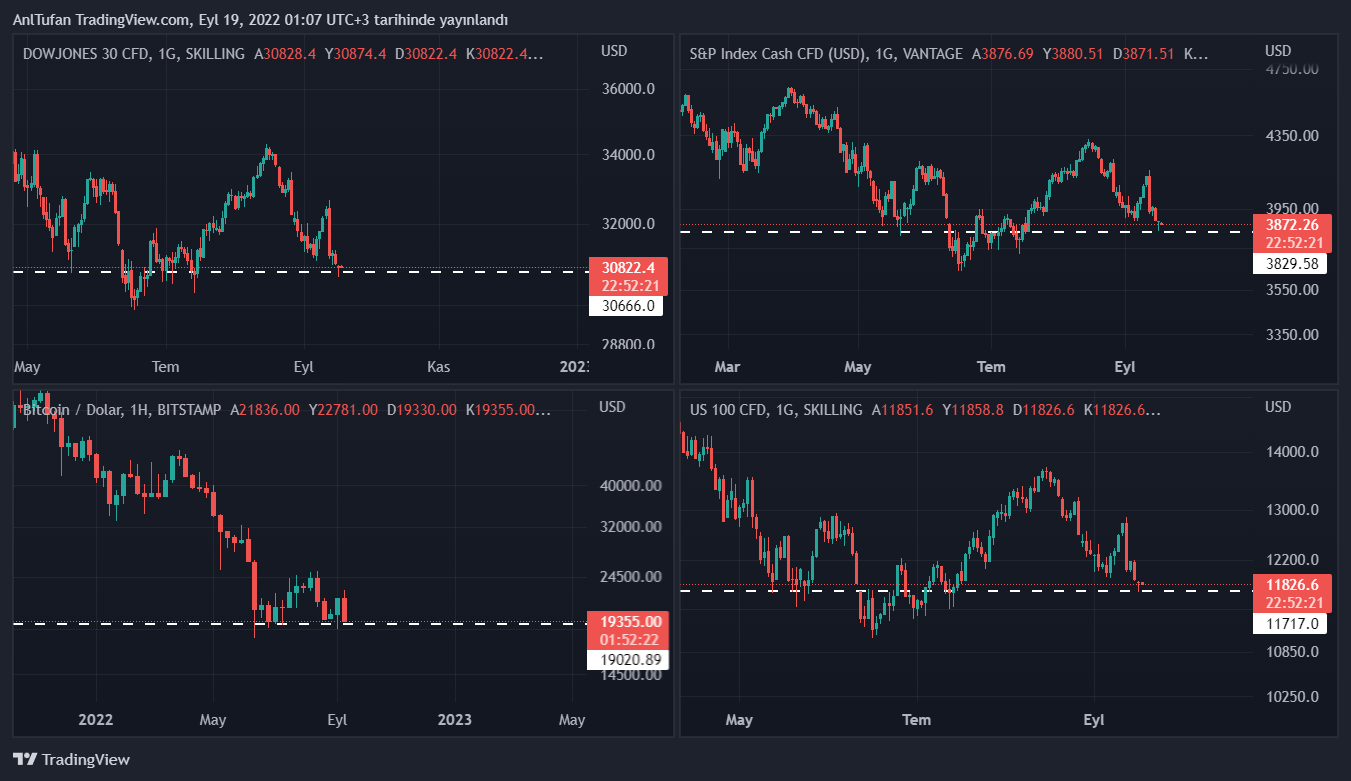This screenshot has height=781, width=1351.
Task: Select the Bitcoin / Dolar chart title
Action: (121, 409)
